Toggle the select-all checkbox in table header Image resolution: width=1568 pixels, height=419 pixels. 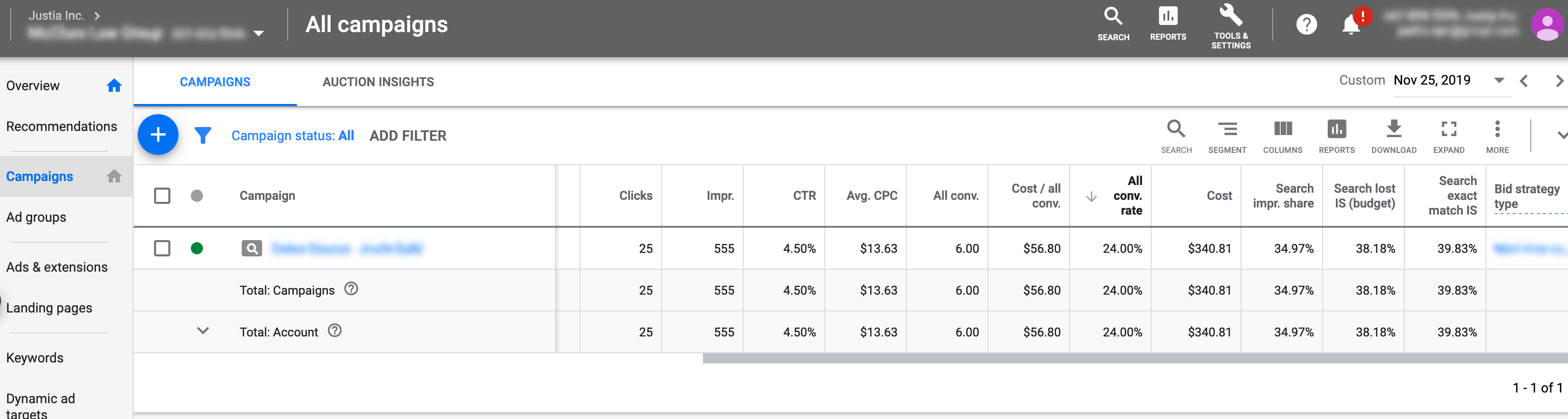click(162, 196)
